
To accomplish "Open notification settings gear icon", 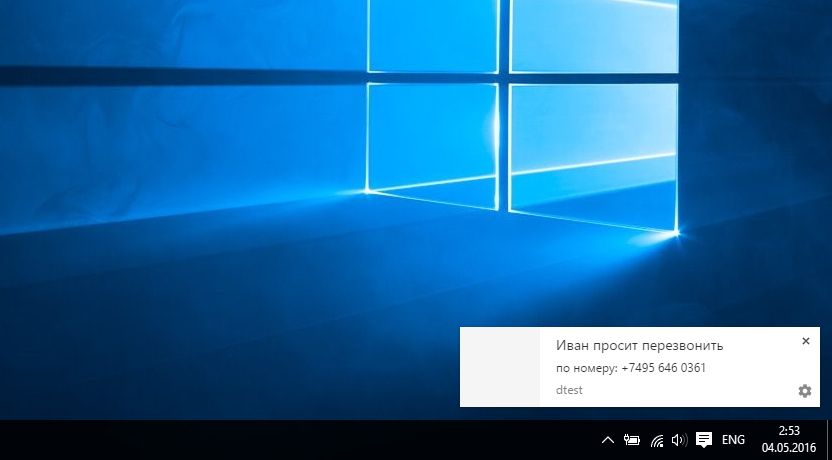I will [x=804, y=391].
